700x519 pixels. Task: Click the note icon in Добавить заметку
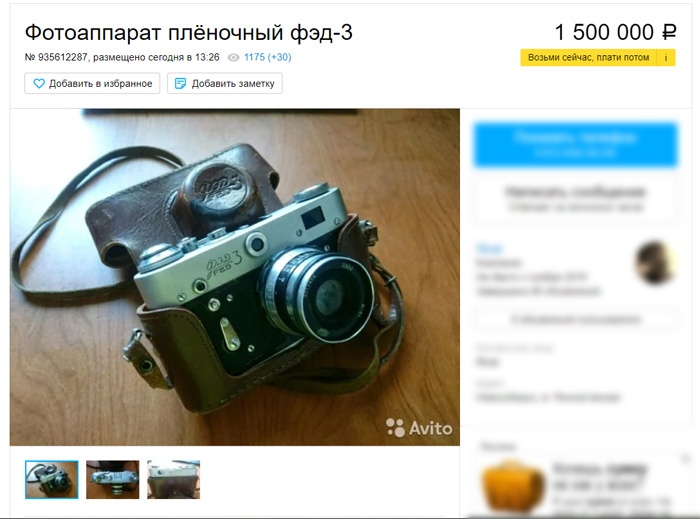click(180, 83)
